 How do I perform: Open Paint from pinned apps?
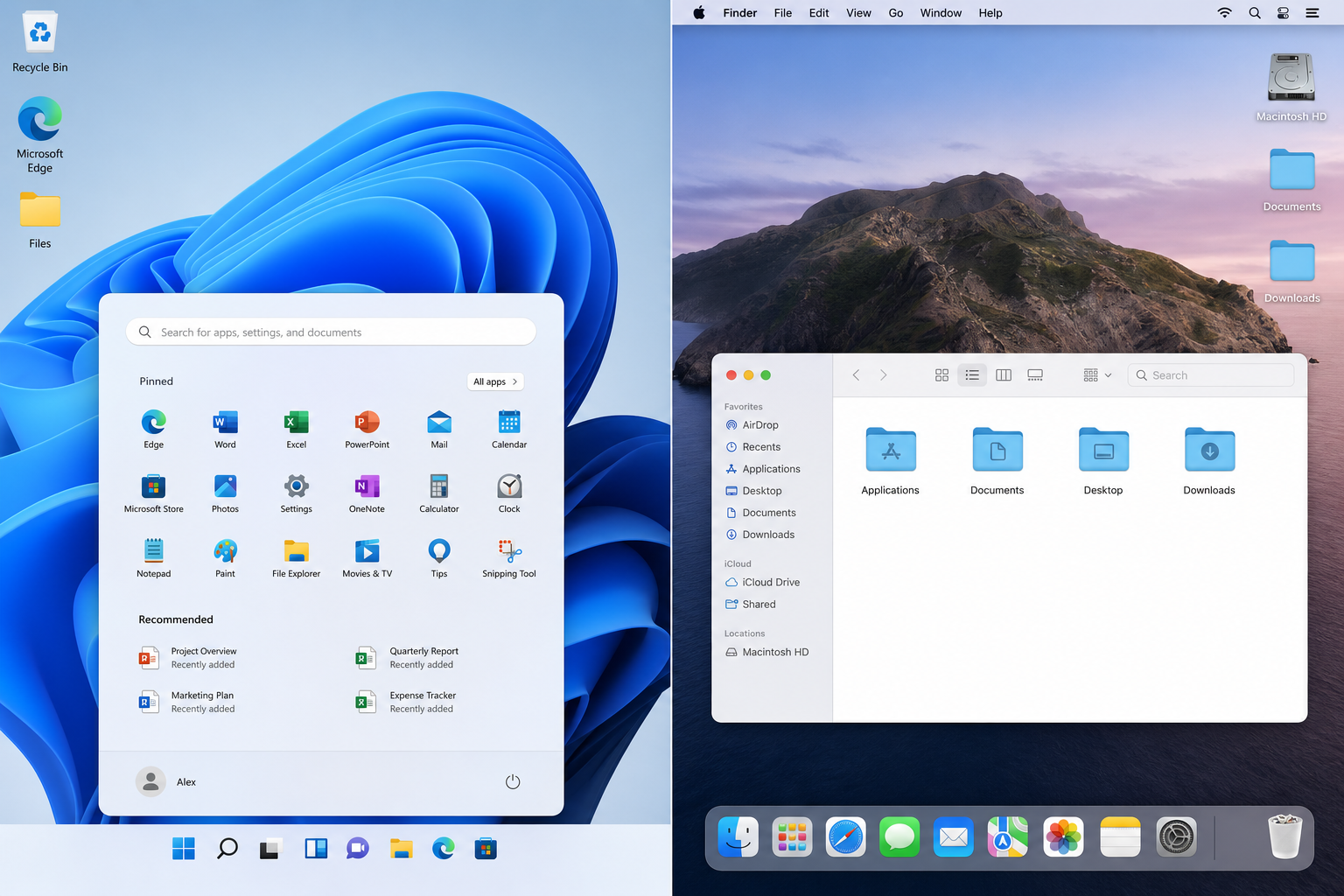(x=225, y=558)
